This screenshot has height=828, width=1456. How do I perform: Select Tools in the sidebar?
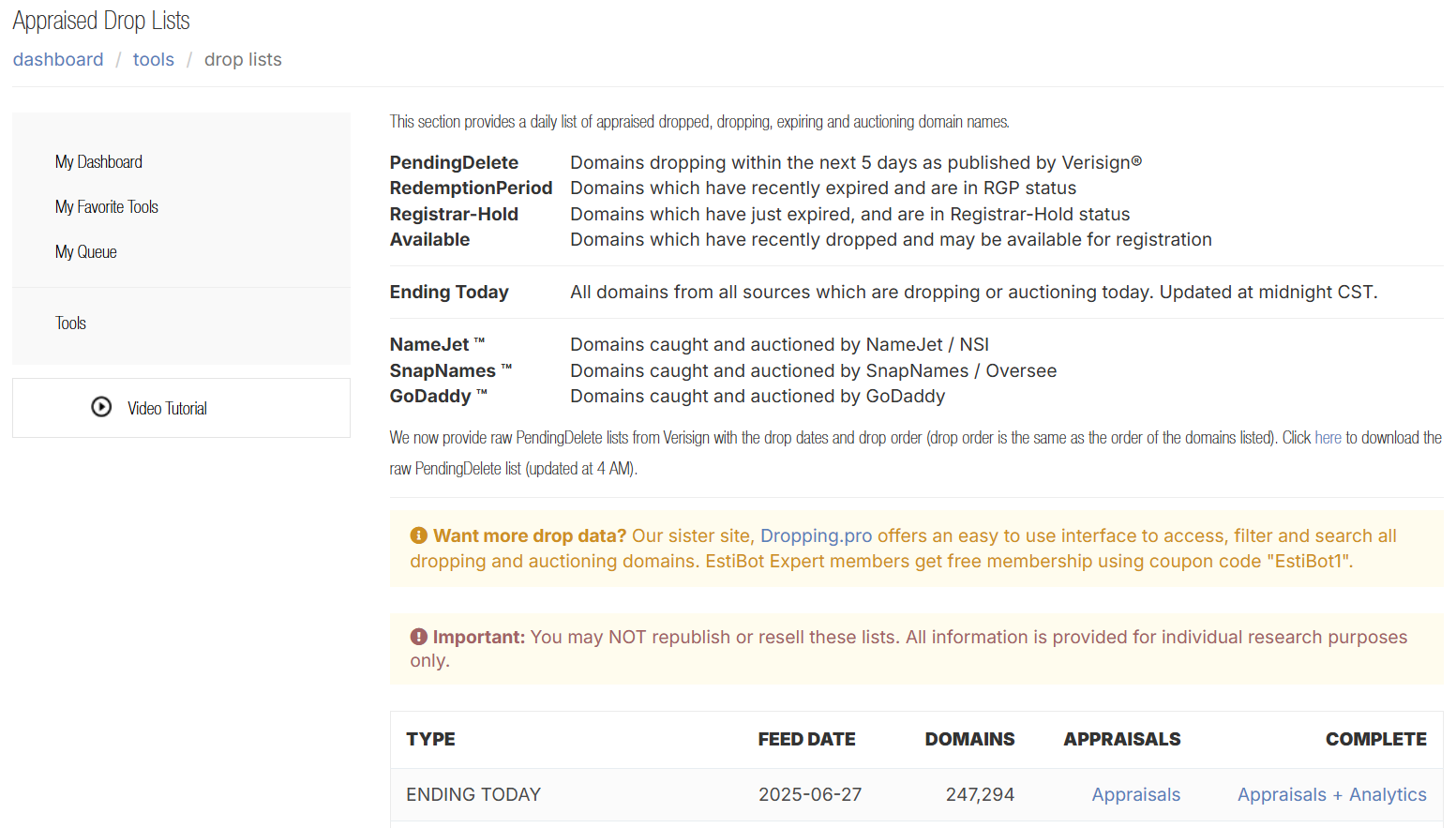point(70,323)
